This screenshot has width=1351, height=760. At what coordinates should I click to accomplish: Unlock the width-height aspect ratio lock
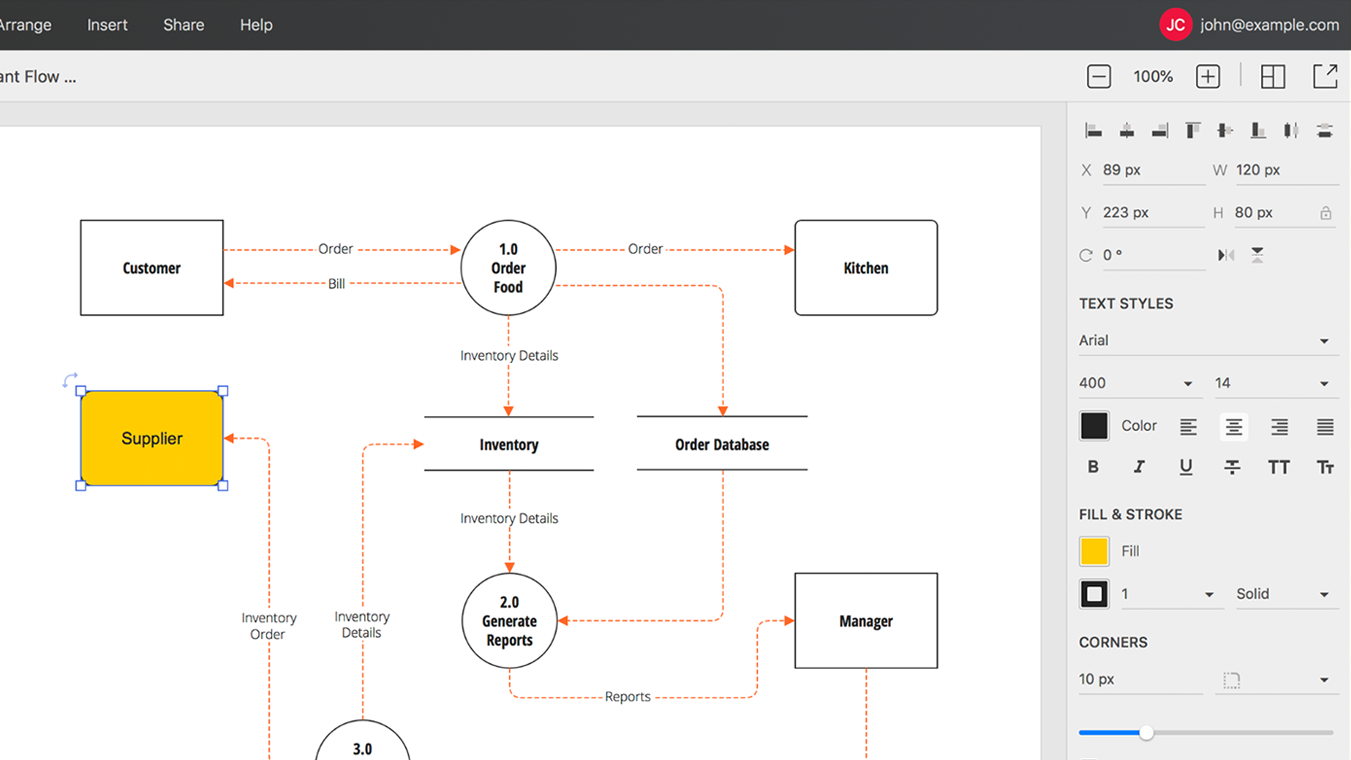pos(1327,212)
